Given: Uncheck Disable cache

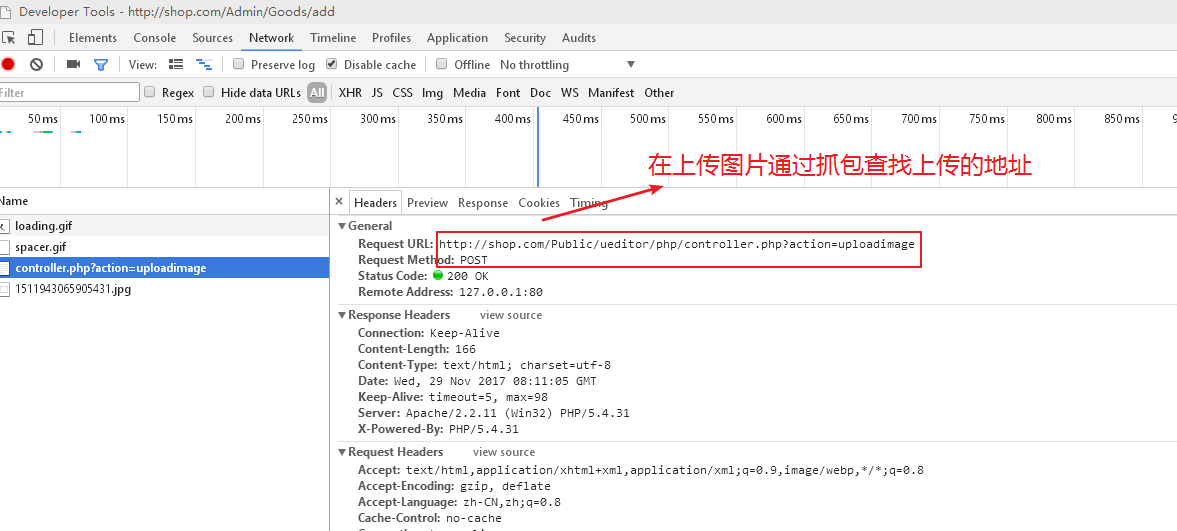Looking at the screenshot, I should [332, 64].
